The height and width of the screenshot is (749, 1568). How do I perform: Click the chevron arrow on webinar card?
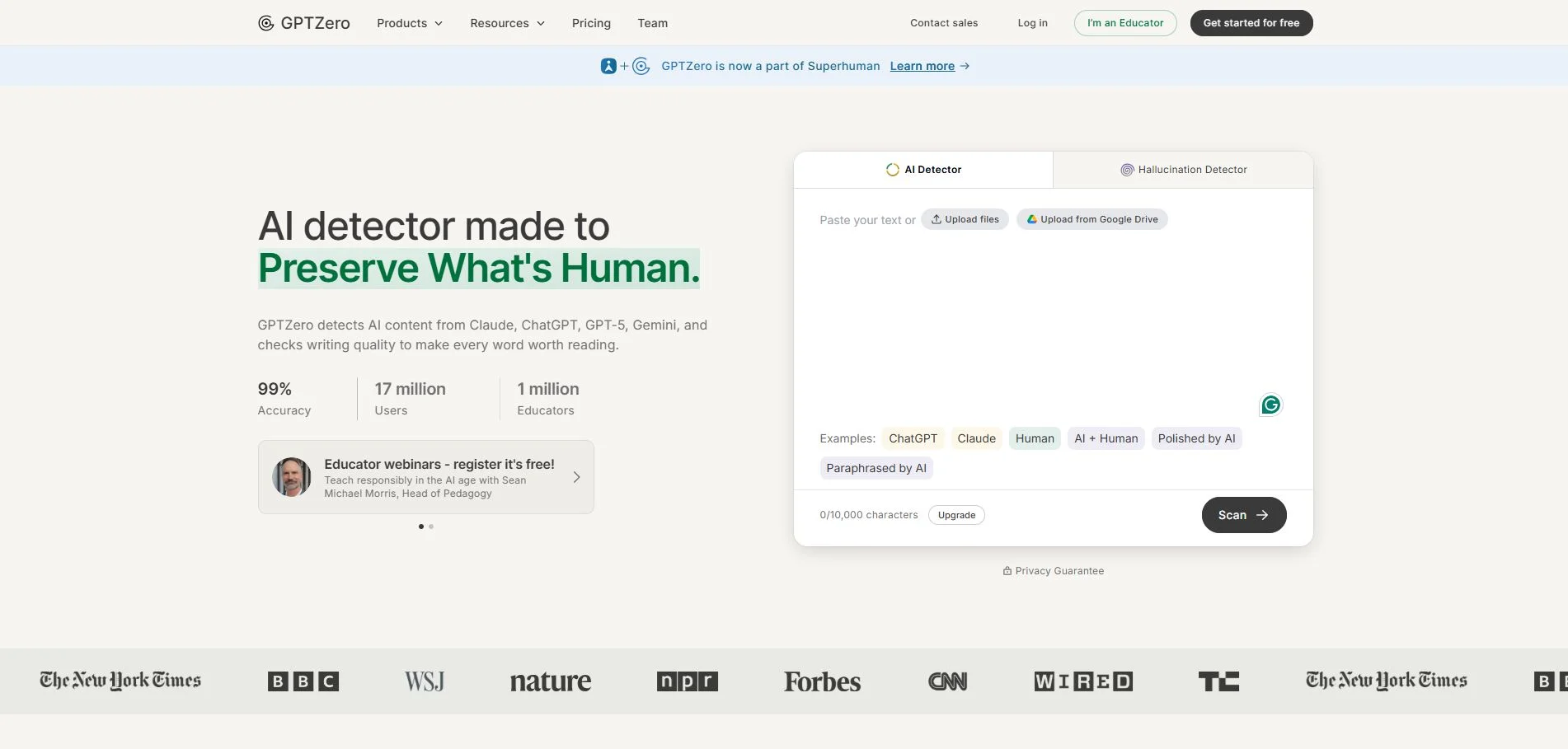[576, 477]
